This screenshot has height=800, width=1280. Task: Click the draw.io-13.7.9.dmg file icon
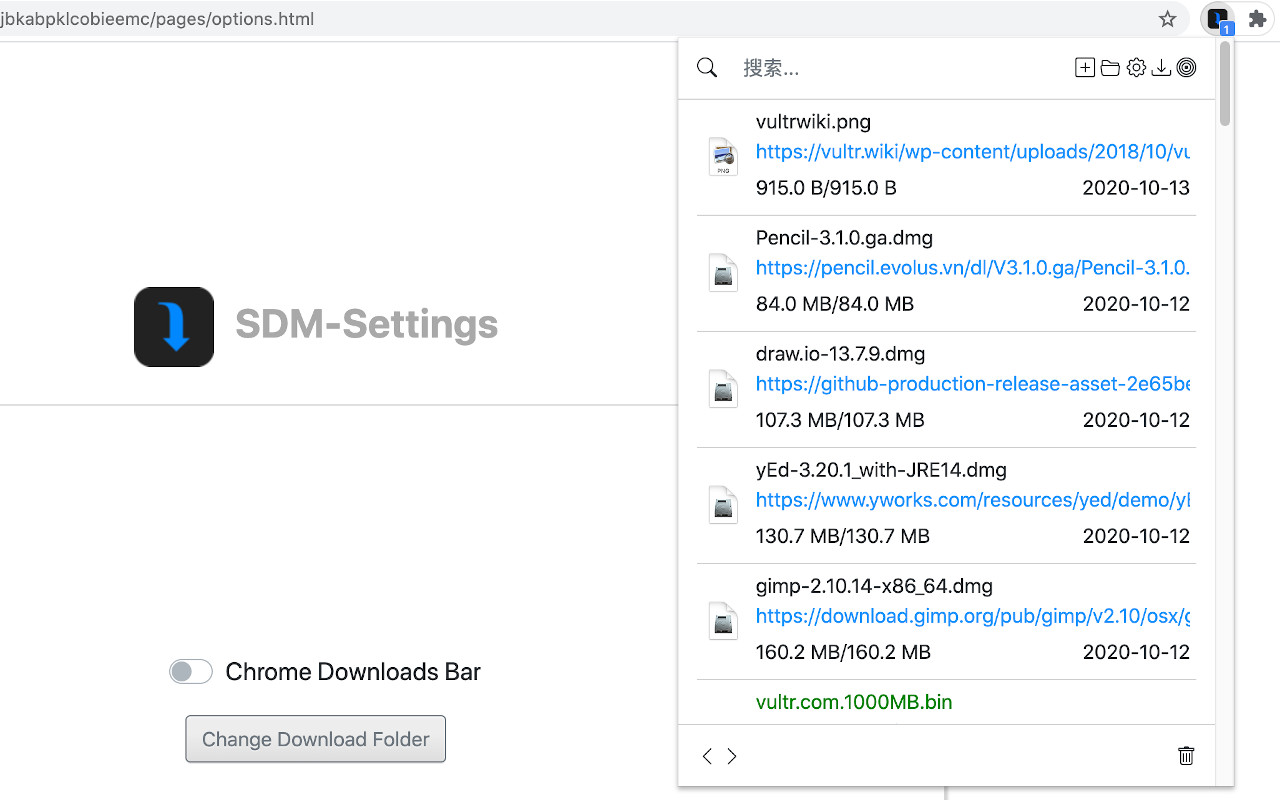click(x=723, y=388)
